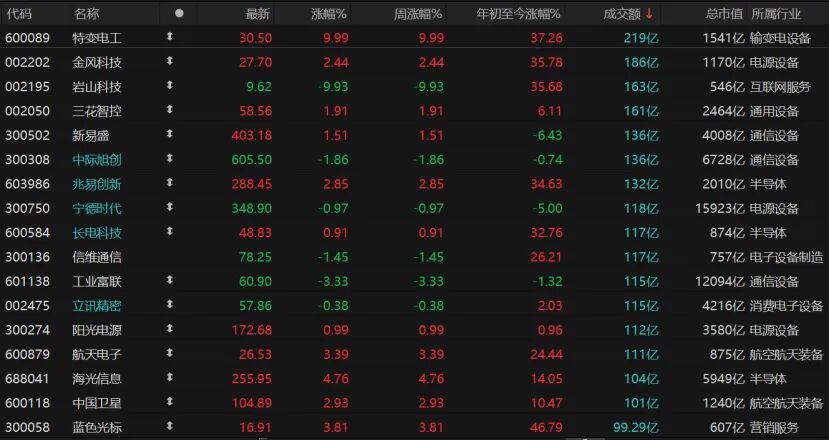
Task: Click stock code 002202
Action: click(28, 62)
